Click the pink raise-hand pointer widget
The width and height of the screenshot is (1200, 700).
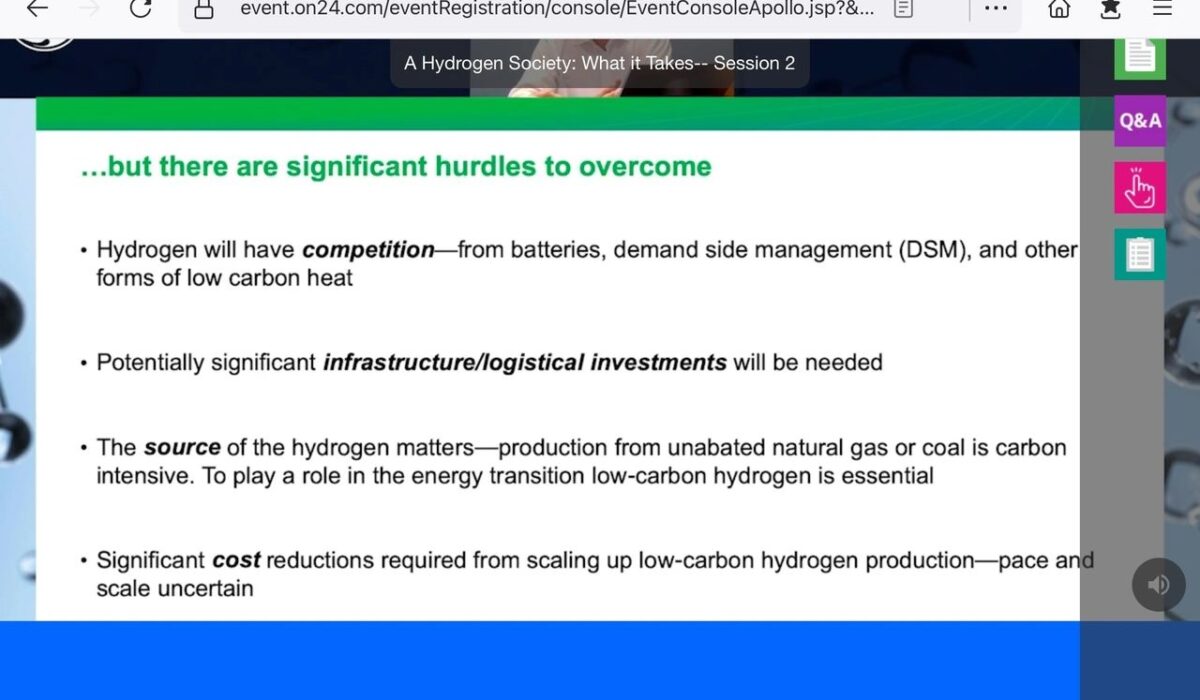(x=1140, y=187)
